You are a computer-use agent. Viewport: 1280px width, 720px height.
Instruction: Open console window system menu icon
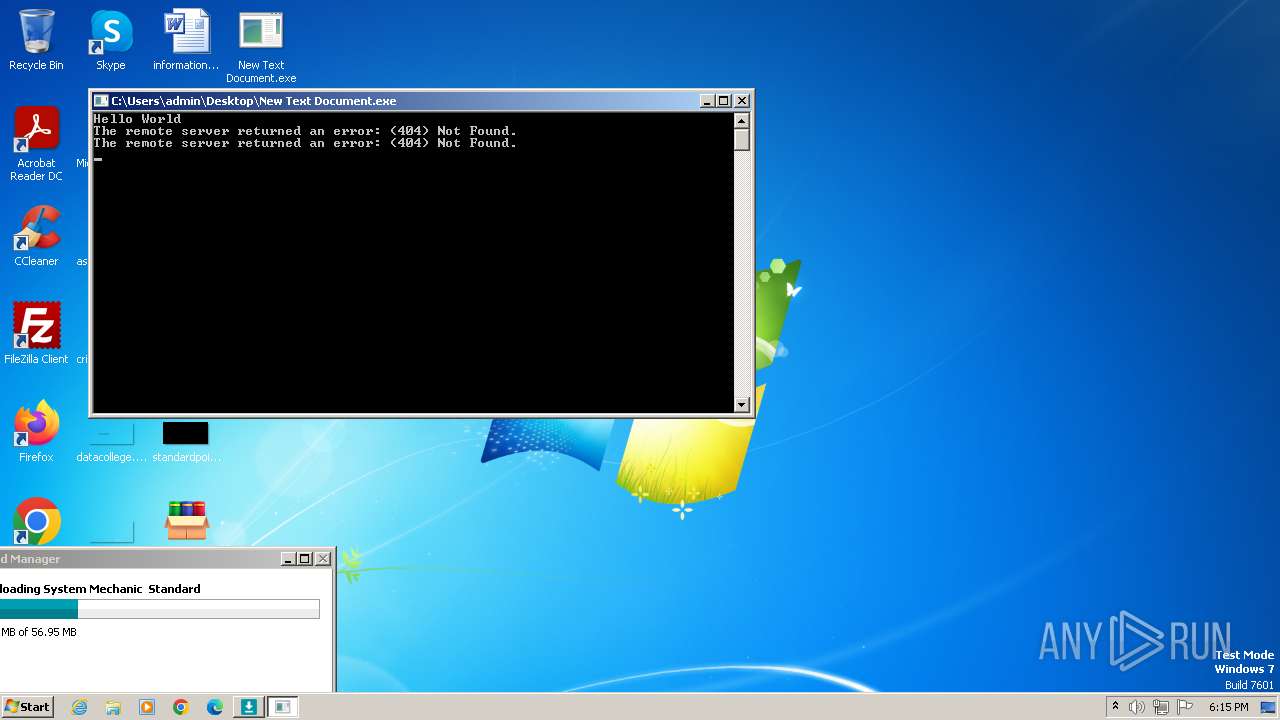(x=101, y=101)
